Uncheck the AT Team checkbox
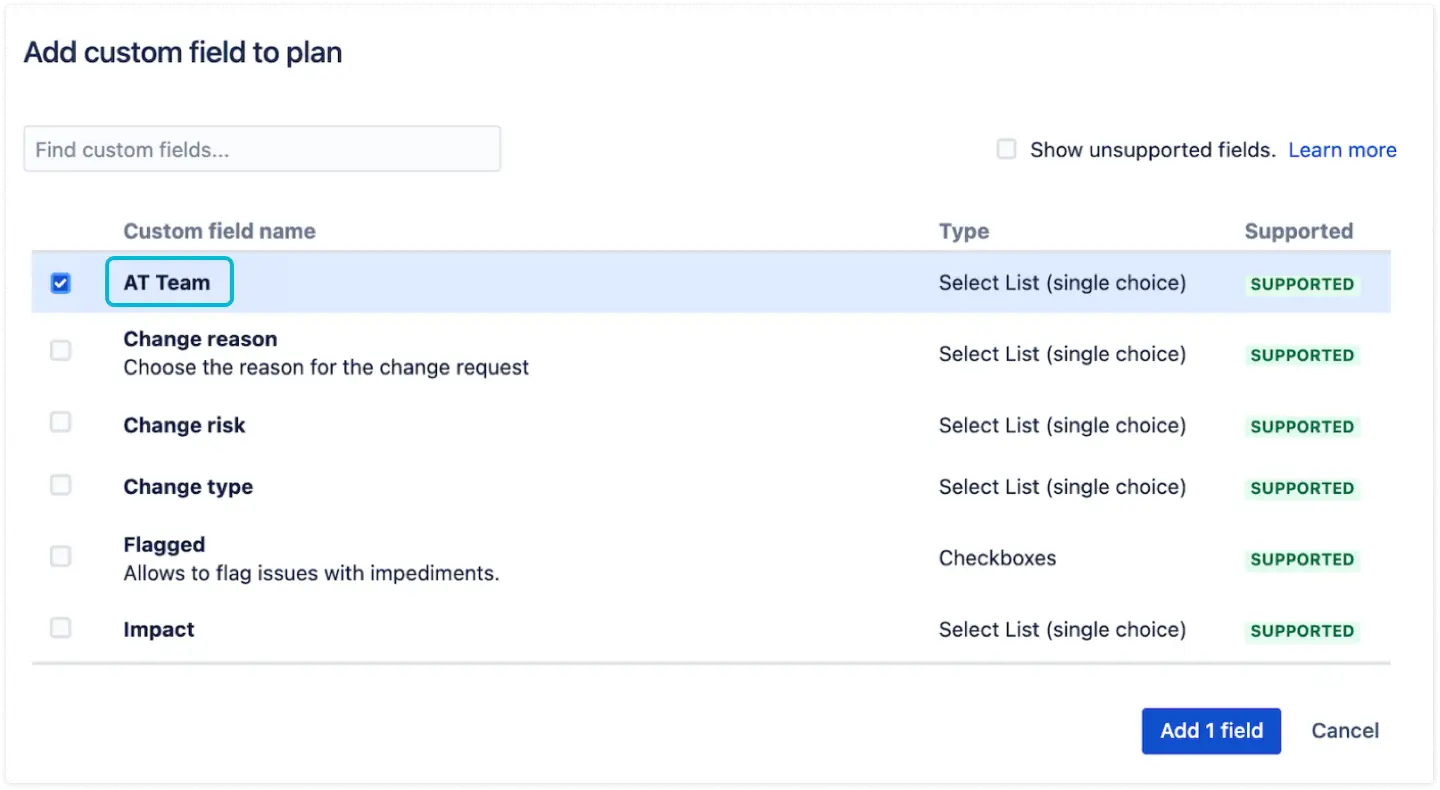The height and width of the screenshot is (790, 1440). (61, 283)
